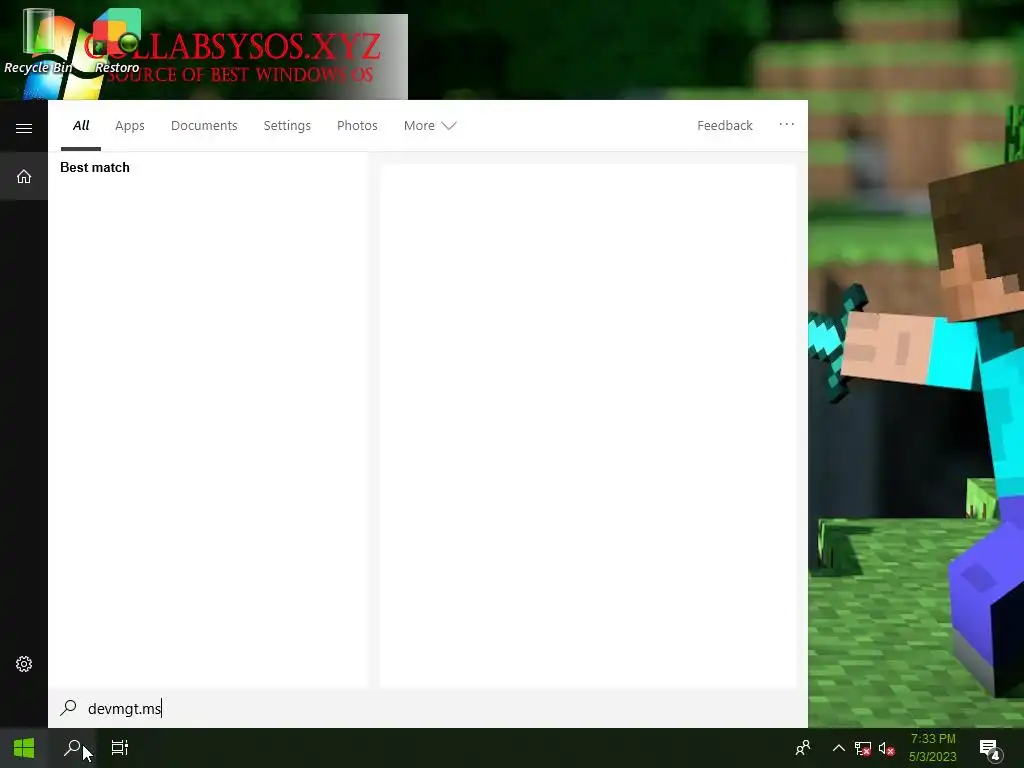The width and height of the screenshot is (1024, 768).
Task: Show hidden tray icons chevron
Action: 839,748
